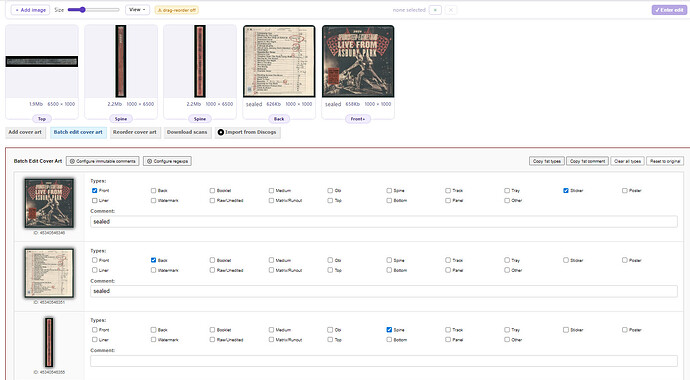
Task: Open the View dropdown menu
Action: pos(137,10)
